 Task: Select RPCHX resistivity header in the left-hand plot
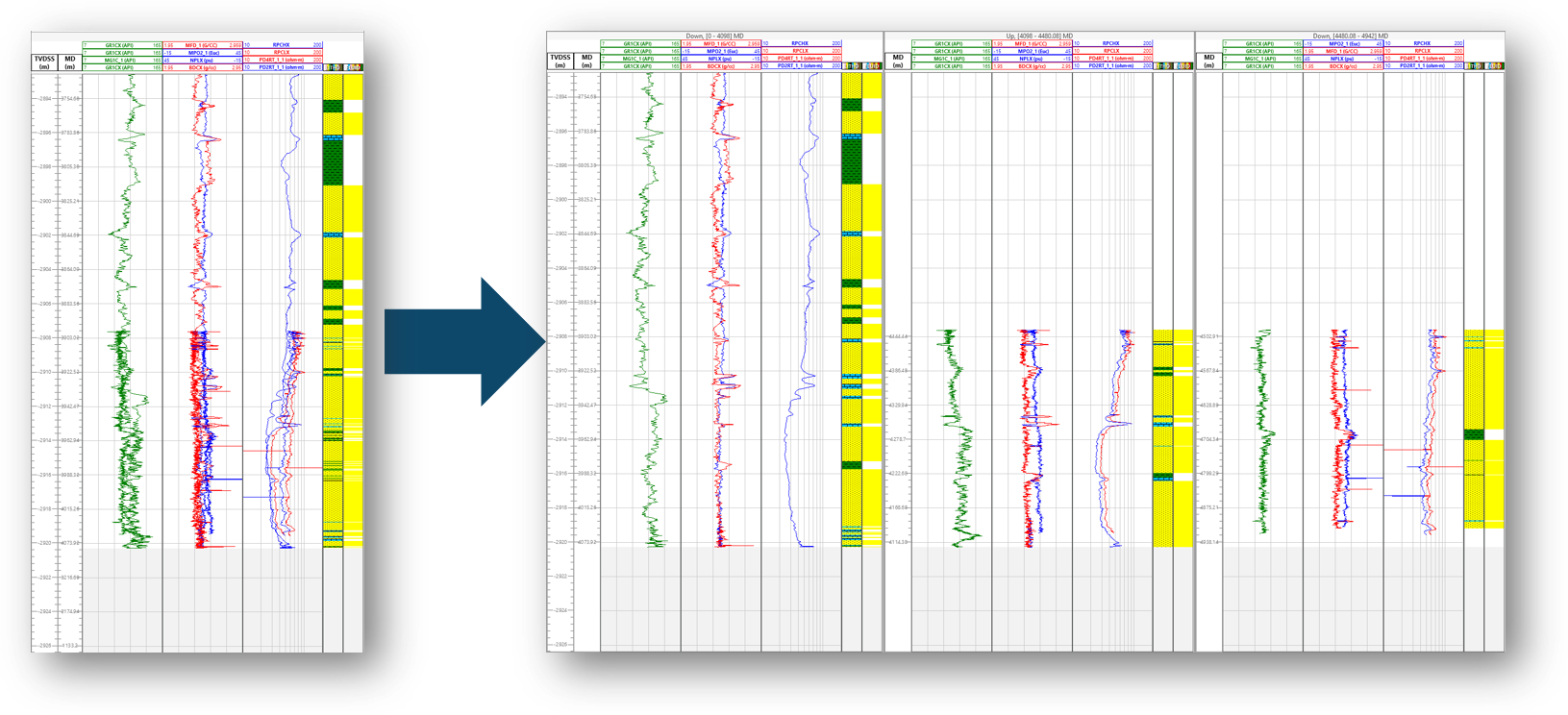coord(283,45)
